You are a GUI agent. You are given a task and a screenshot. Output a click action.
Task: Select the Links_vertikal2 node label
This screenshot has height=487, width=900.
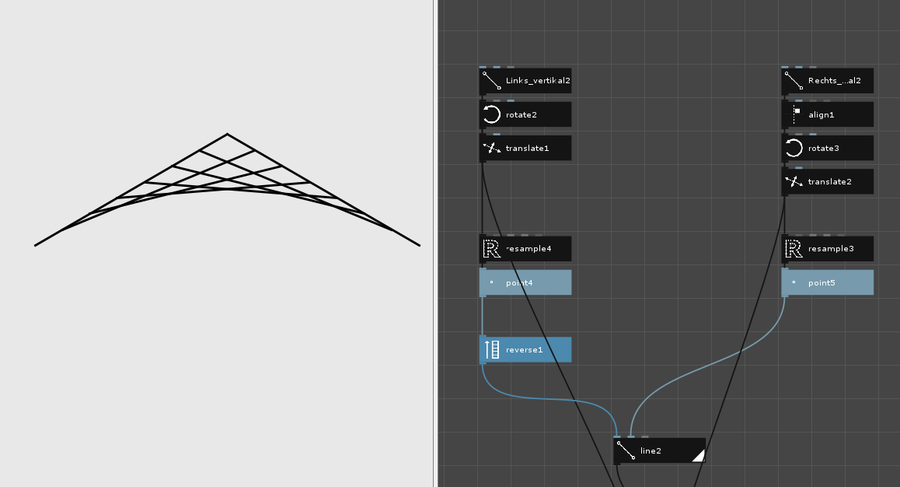(x=538, y=81)
